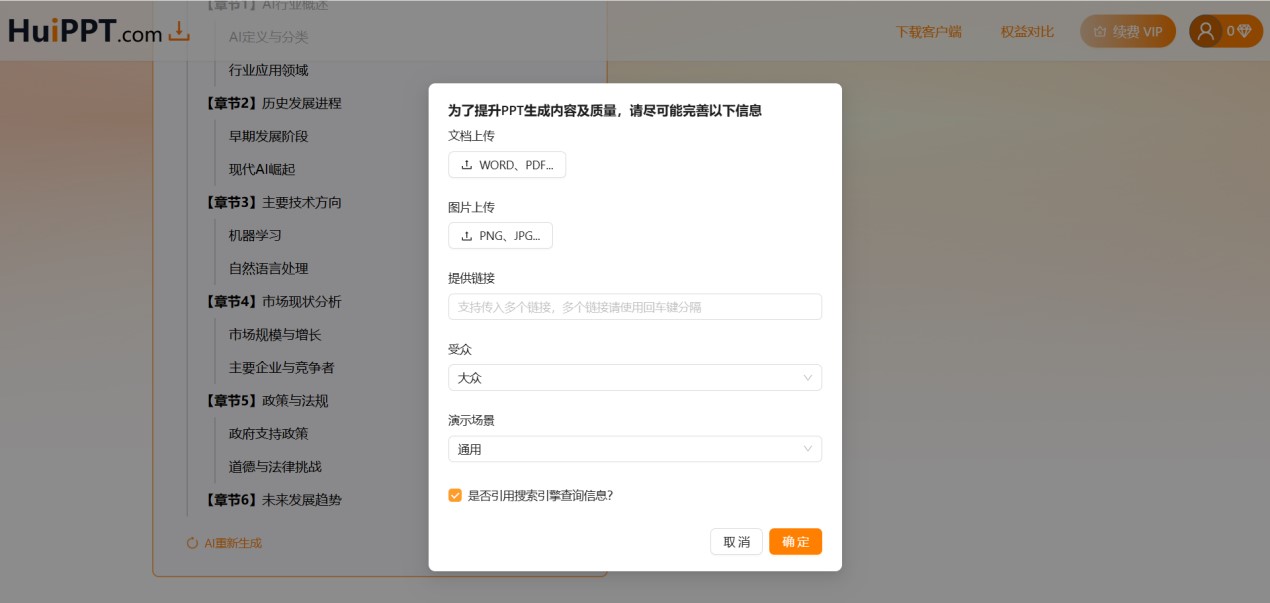The image size is (1270, 603).
Task: Enable the search query reference checkbox
Action: tap(455, 494)
